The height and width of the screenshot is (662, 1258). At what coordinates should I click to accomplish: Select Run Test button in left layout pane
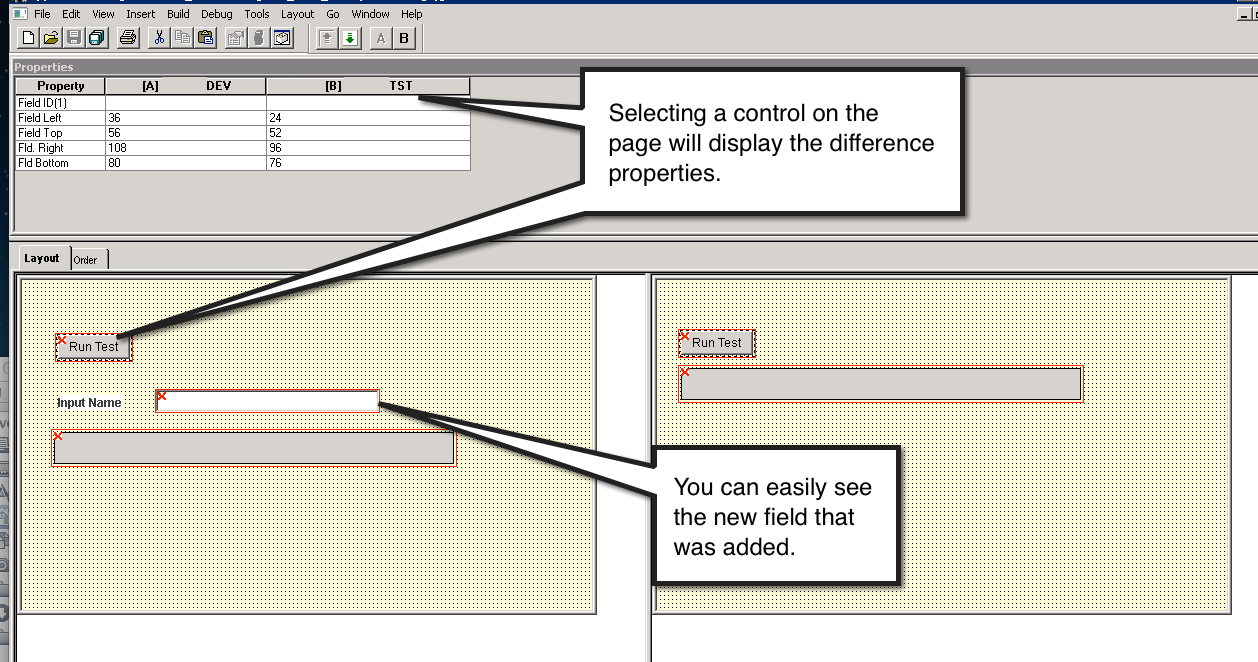(94, 347)
